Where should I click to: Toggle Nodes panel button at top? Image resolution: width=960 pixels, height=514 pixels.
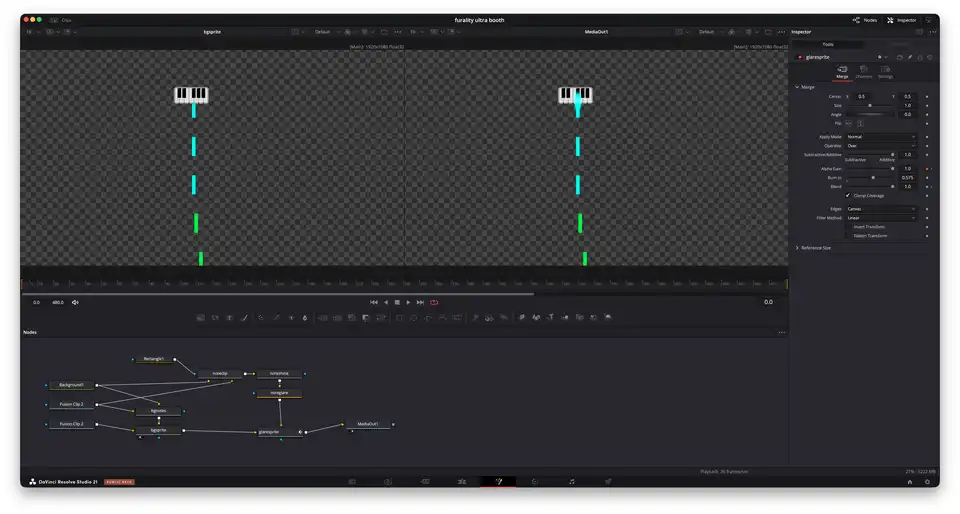pyautogui.click(x=864, y=20)
